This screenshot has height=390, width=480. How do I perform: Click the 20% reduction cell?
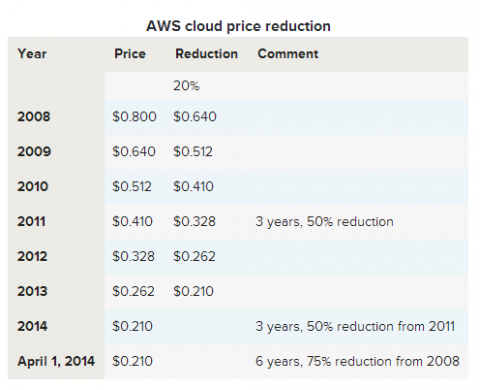coord(186,86)
